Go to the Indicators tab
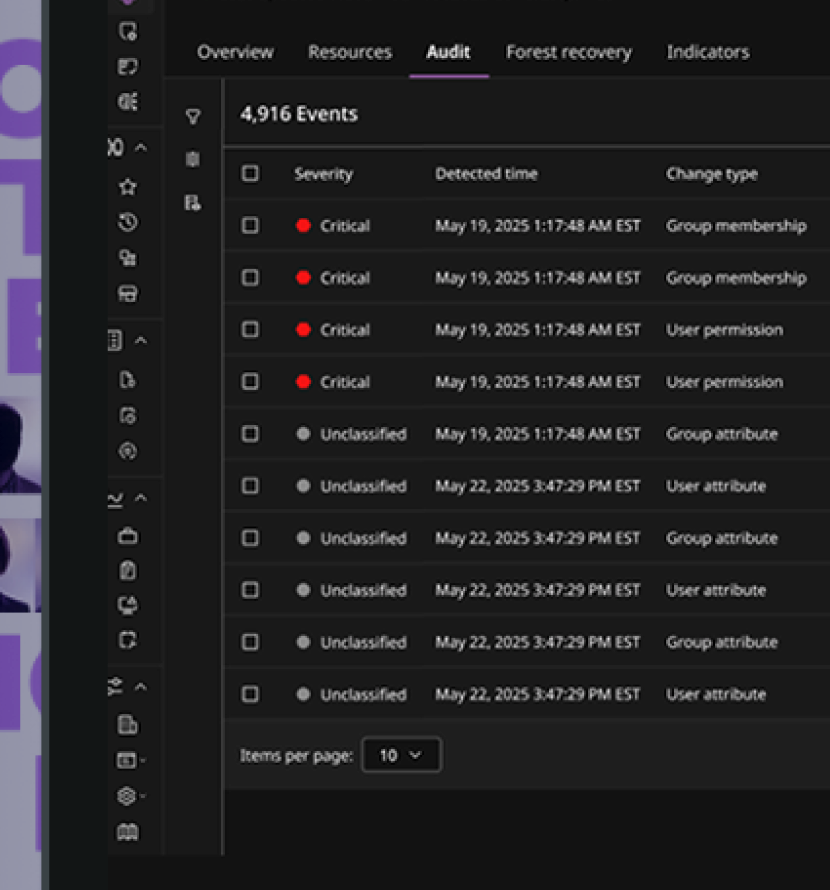This screenshot has height=890, width=830. coord(707,52)
